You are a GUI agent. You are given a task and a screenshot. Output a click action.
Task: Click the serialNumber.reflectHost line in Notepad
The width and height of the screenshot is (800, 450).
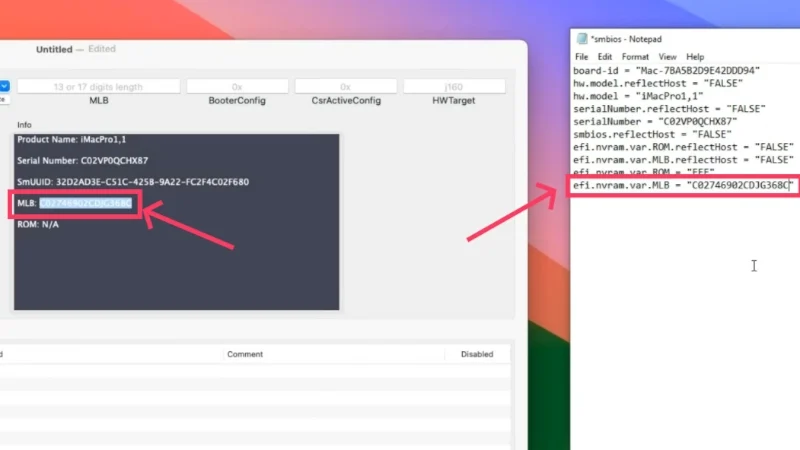[x=669, y=109]
